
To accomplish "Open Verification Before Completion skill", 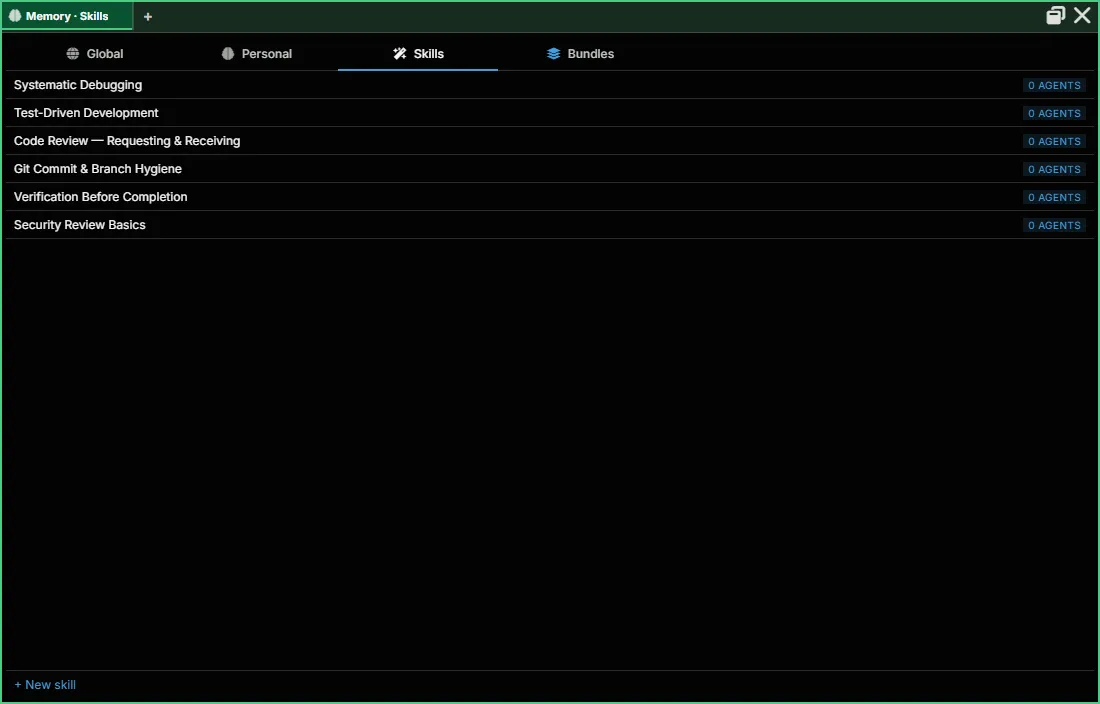I will coord(549,197).
